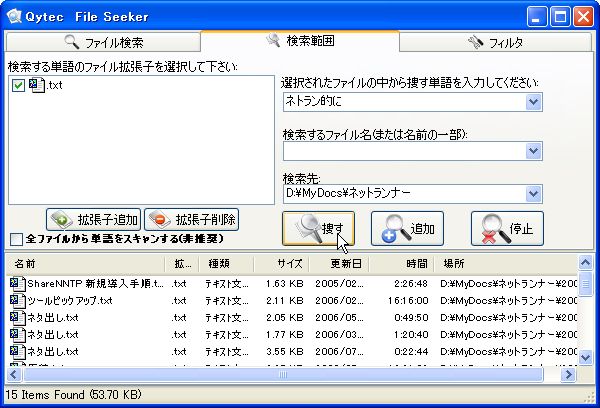Select ネタ出し.txt sized 3.55 KB

point(292,351)
